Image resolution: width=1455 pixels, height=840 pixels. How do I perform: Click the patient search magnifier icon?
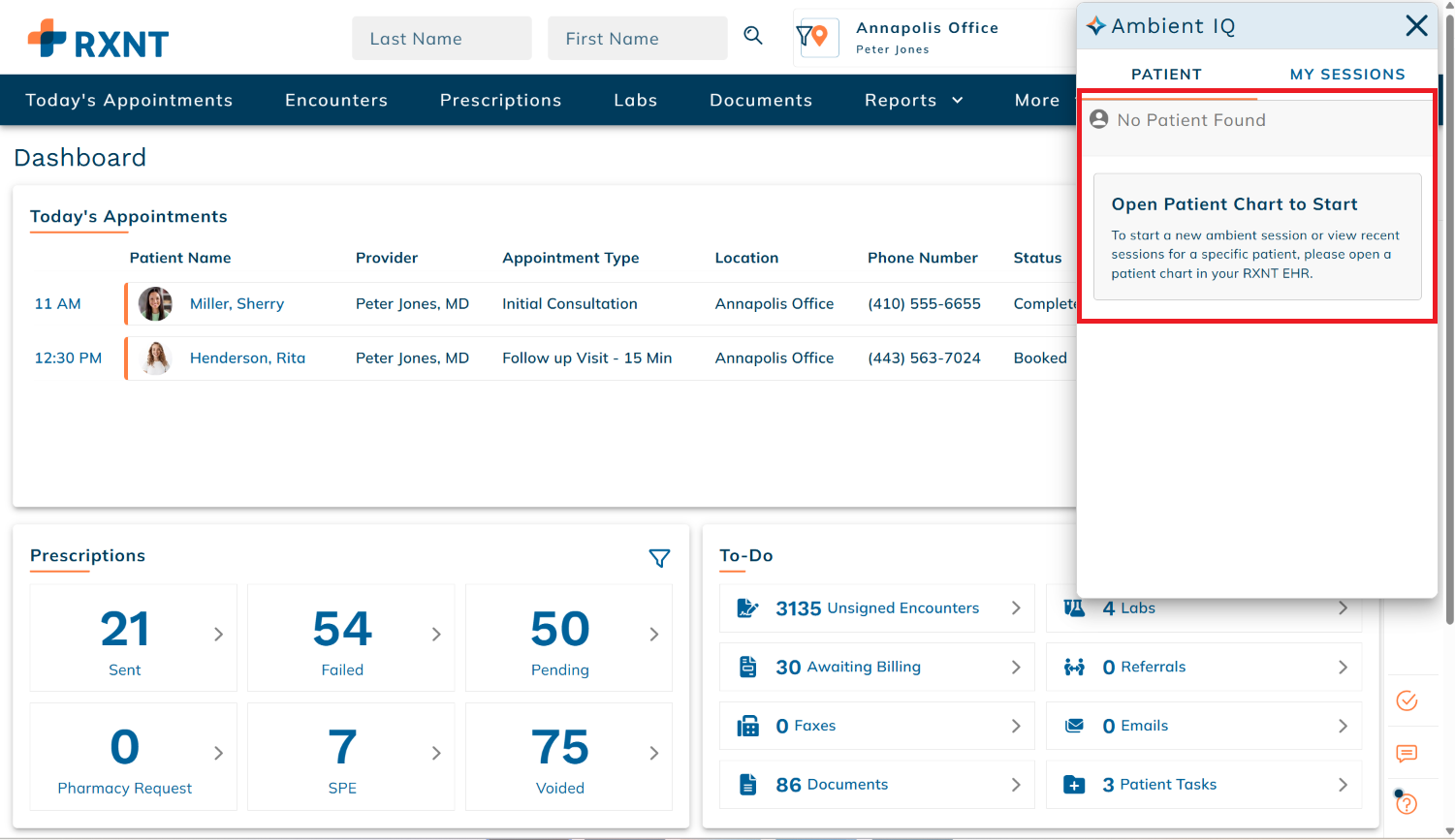pos(753,36)
